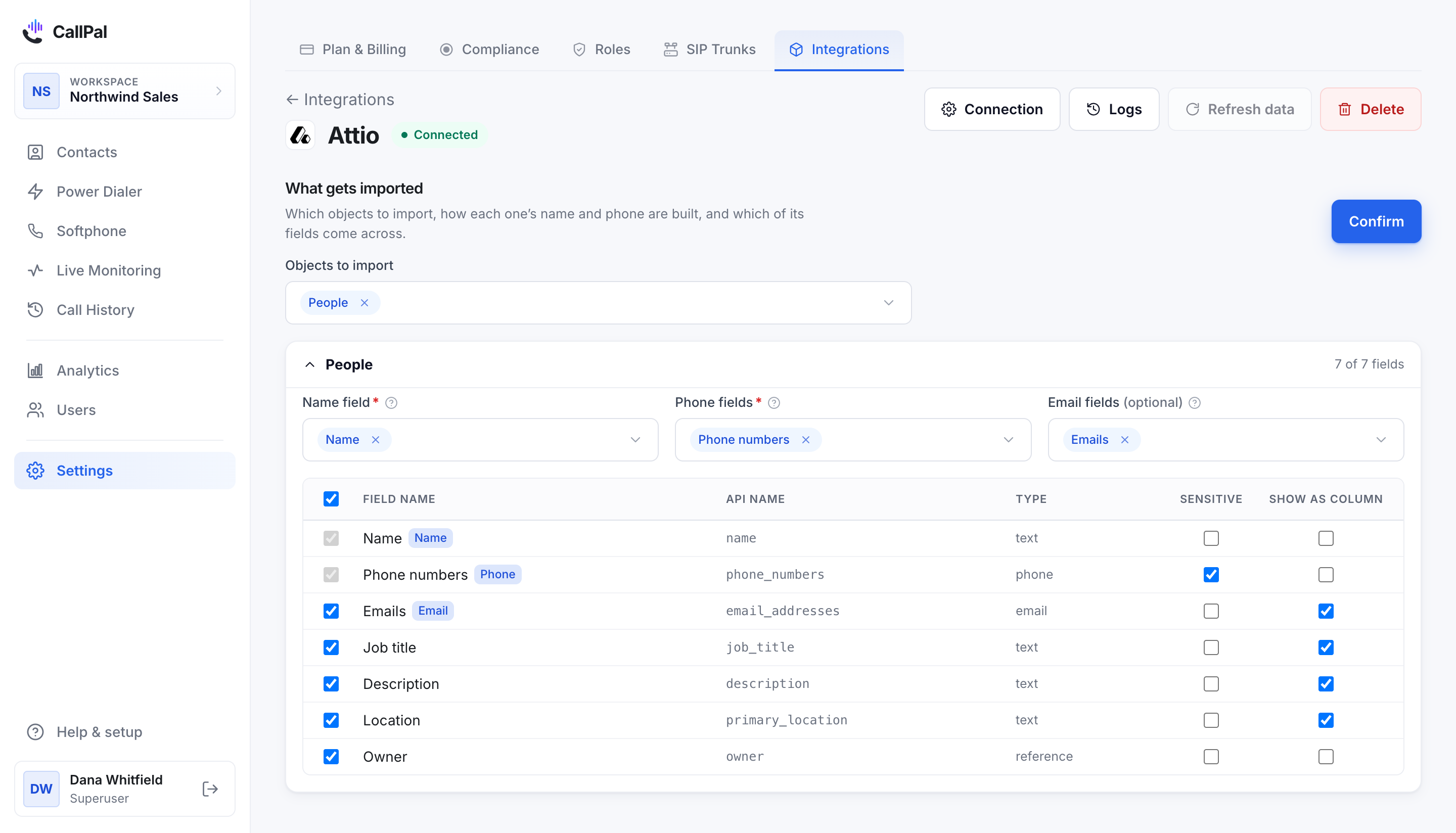Delete the Attio integration
The image size is (1456, 833).
point(1371,109)
